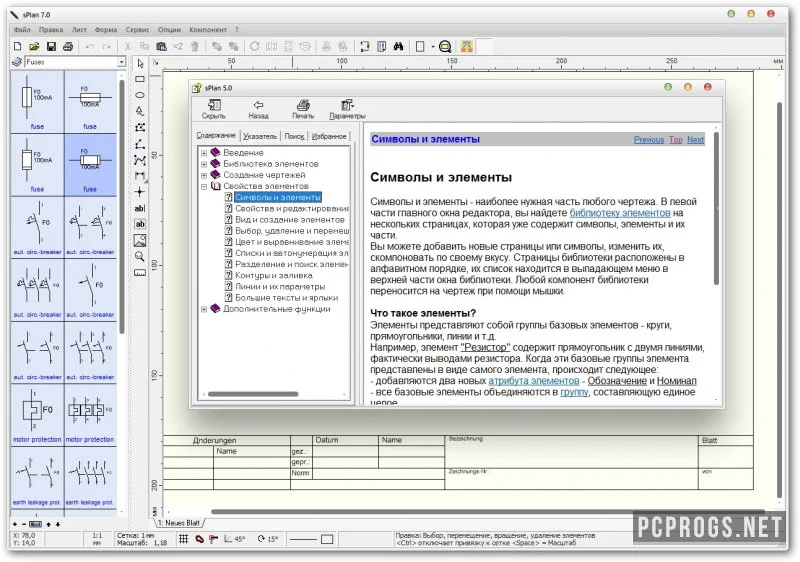Open the page view dropdown arrow in toolbar

tap(433, 47)
